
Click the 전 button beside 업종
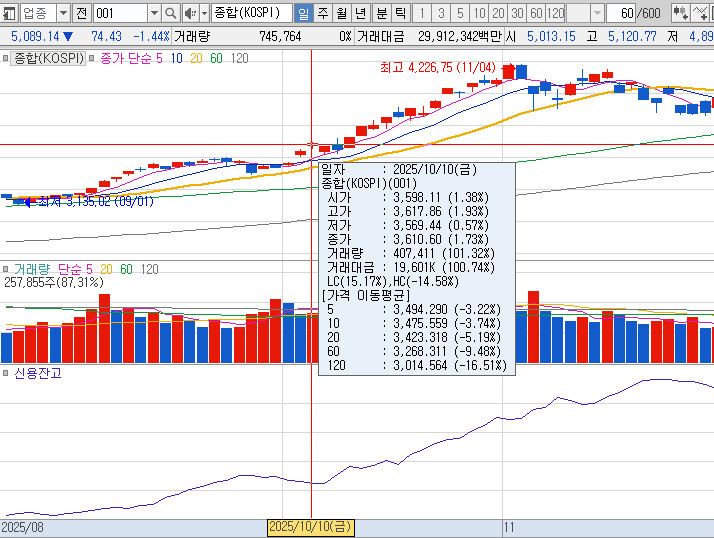coord(81,13)
